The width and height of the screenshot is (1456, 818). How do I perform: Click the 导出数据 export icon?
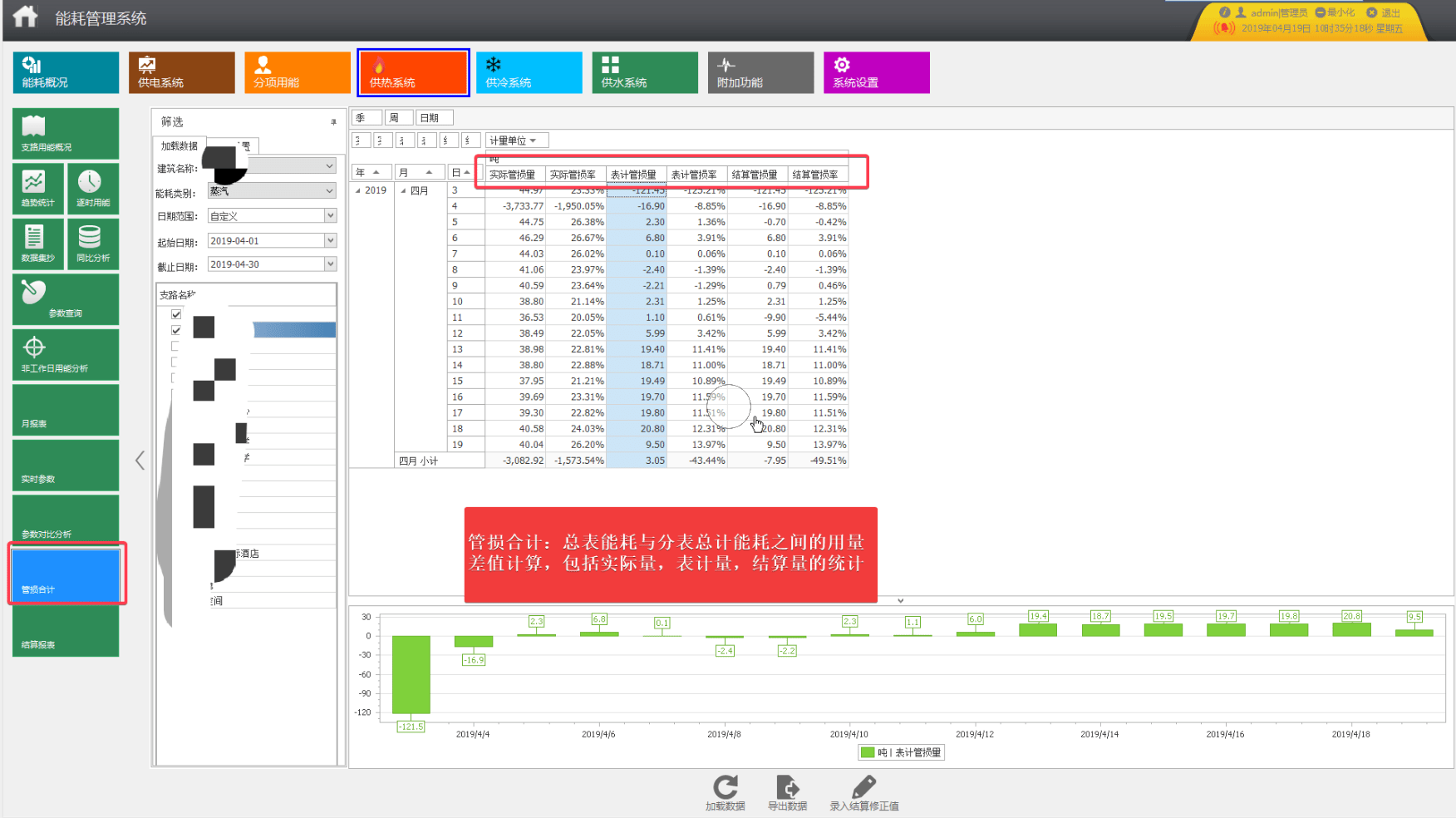(x=787, y=793)
